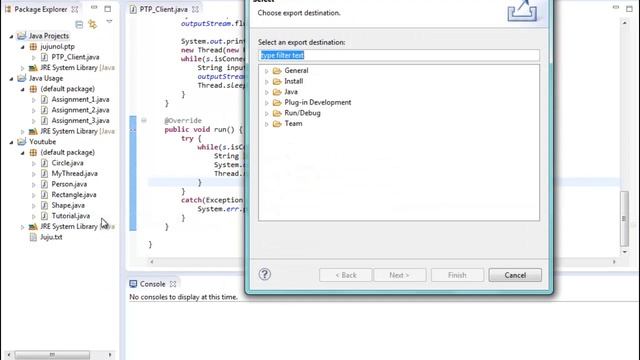This screenshot has width=640, height=360.
Task: Click the Java Usage project icon
Action: [x=22, y=78]
